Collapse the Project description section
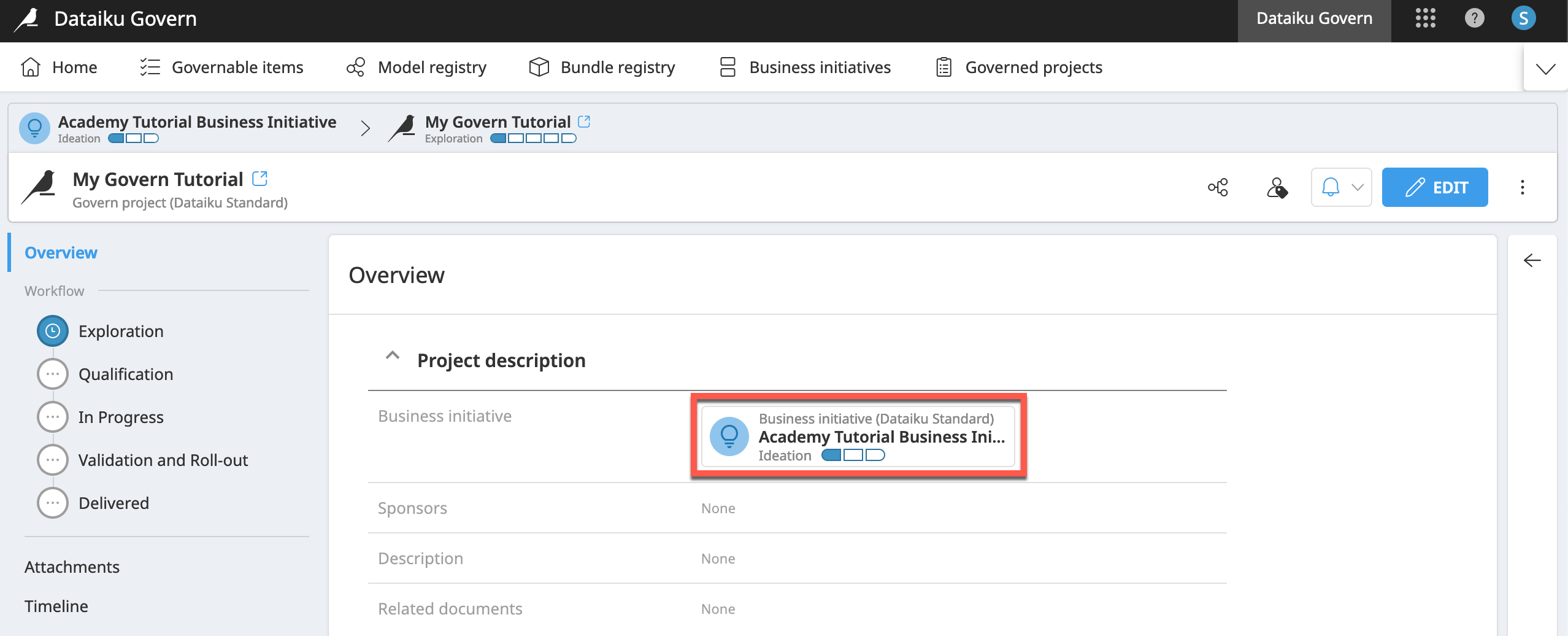 [x=393, y=355]
